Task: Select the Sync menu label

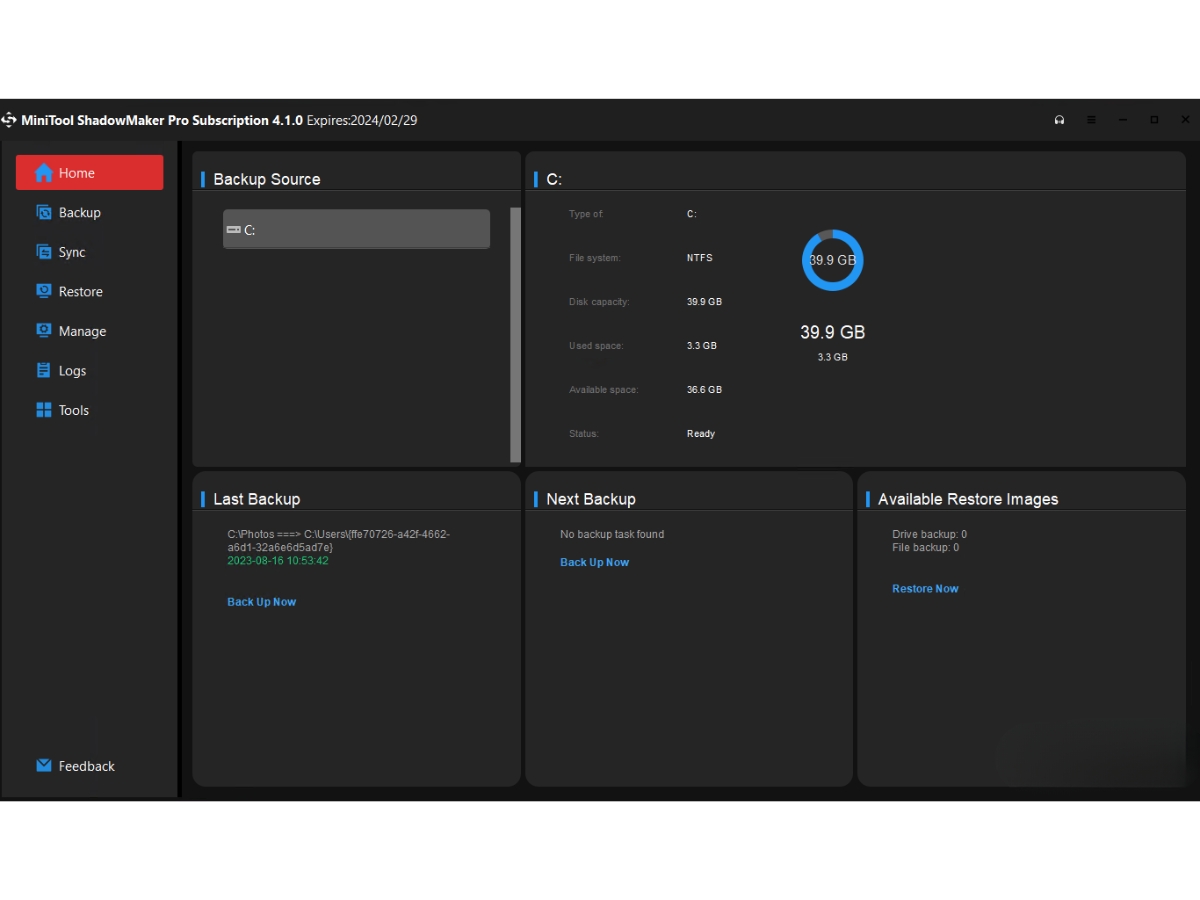Action: point(72,252)
